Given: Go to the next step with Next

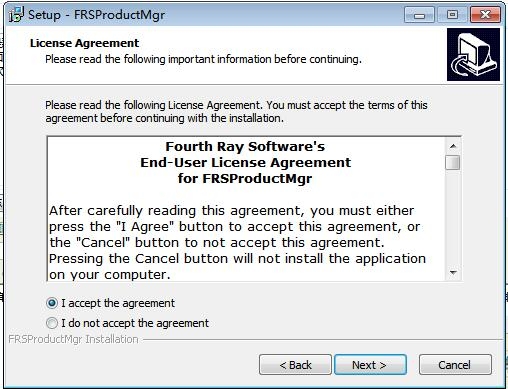Looking at the screenshot, I should (x=370, y=365).
